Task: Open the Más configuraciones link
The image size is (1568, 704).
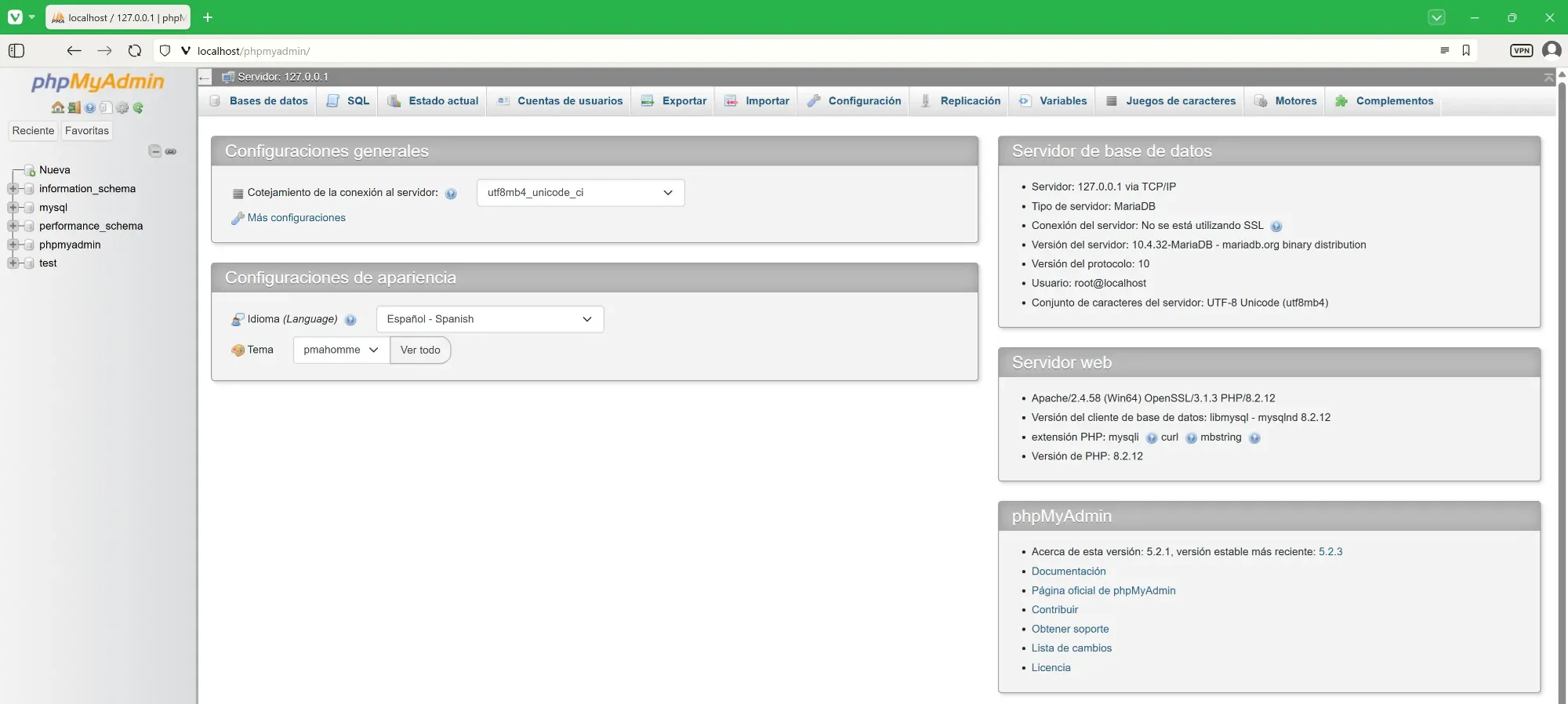Action: coord(296,218)
